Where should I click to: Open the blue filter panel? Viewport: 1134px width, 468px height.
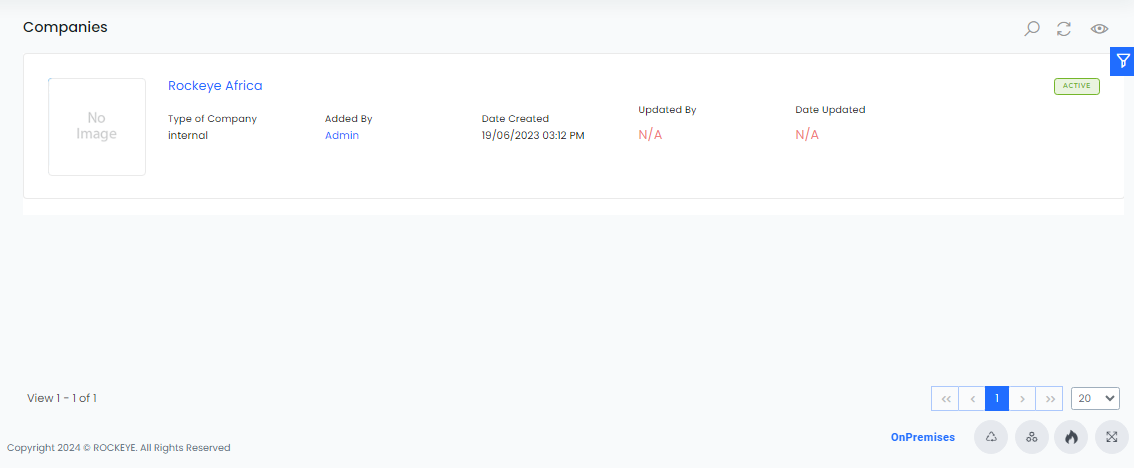[1122, 61]
